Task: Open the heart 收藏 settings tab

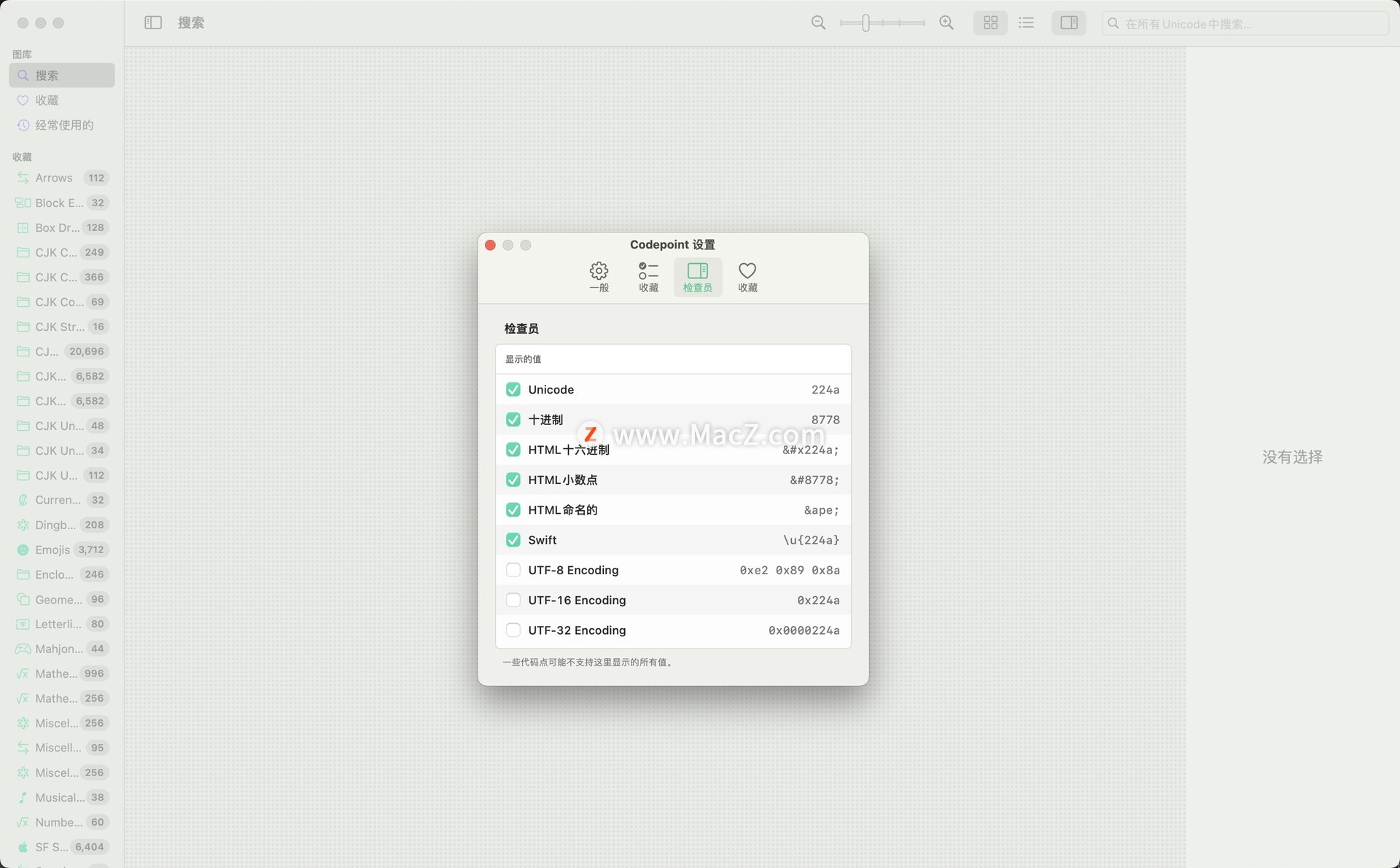Action: pos(747,277)
